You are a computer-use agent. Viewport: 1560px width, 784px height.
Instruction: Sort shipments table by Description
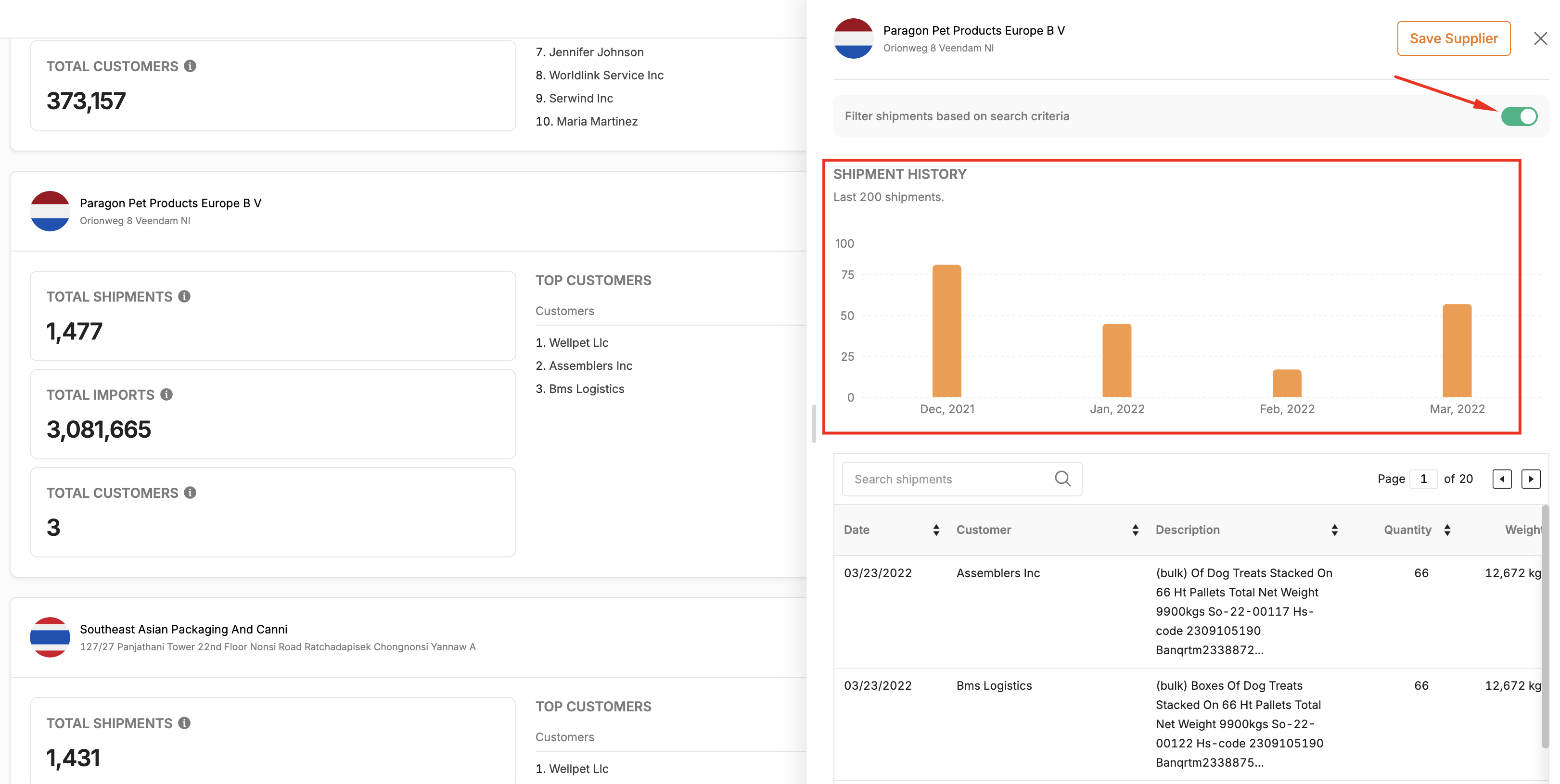[x=1334, y=530]
